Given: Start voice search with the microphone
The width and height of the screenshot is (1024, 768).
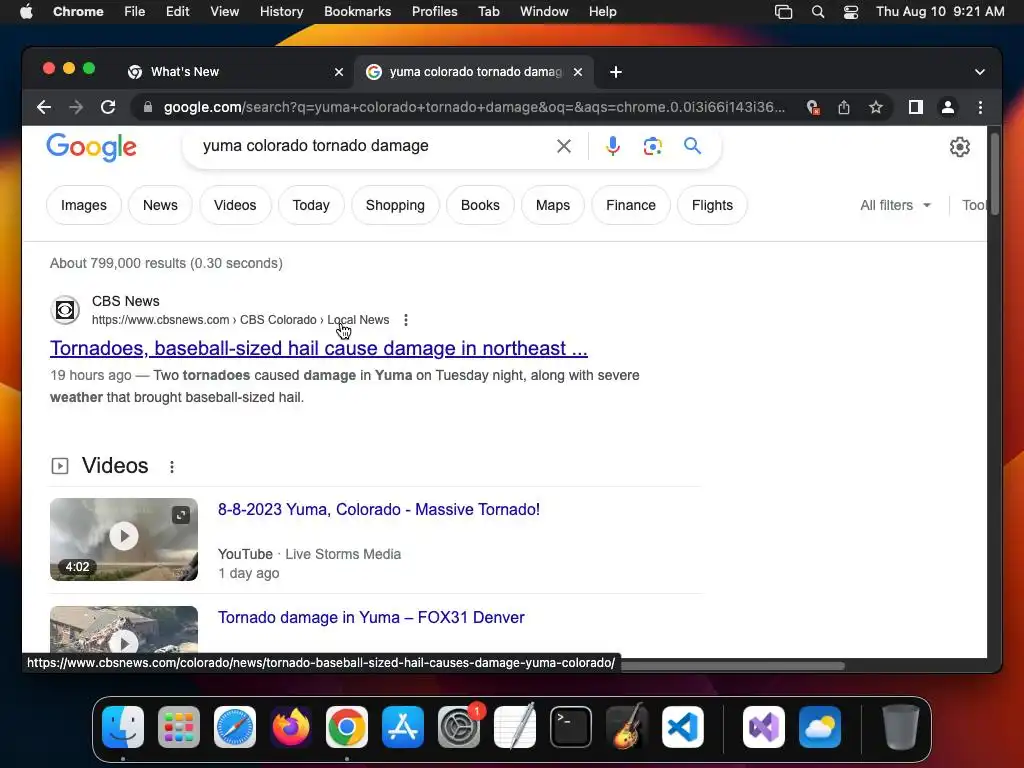Looking at the screenshot, I should [x=613, y=146].
